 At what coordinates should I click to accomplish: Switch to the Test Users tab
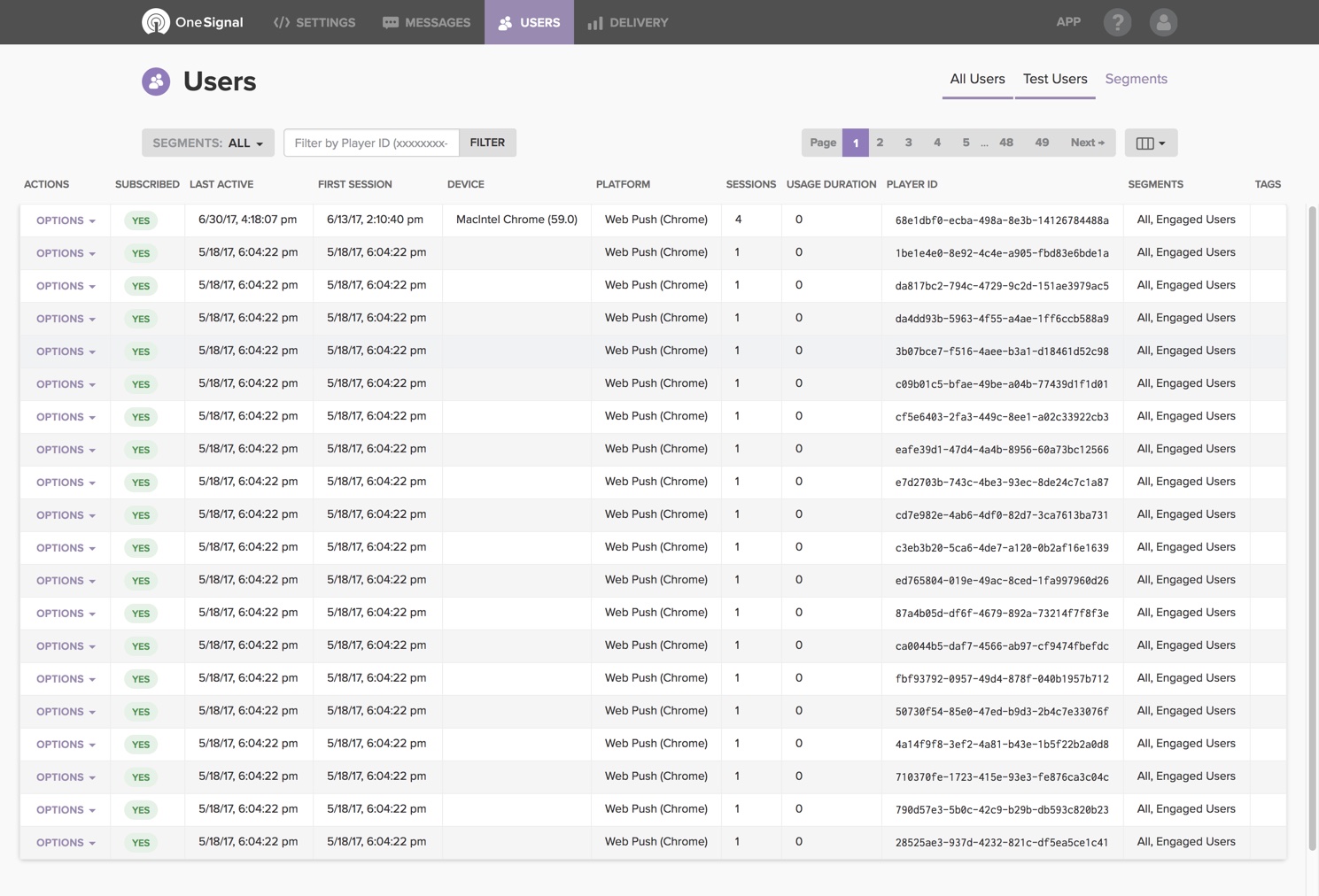coord(1054,79)
